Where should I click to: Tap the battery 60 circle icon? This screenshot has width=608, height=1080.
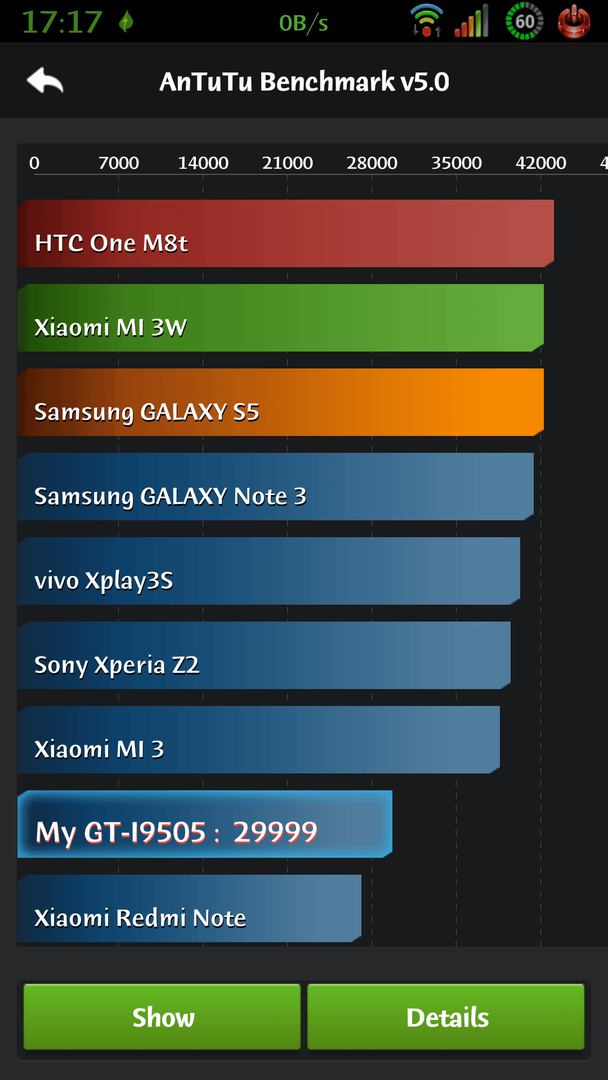pos(524,21)
